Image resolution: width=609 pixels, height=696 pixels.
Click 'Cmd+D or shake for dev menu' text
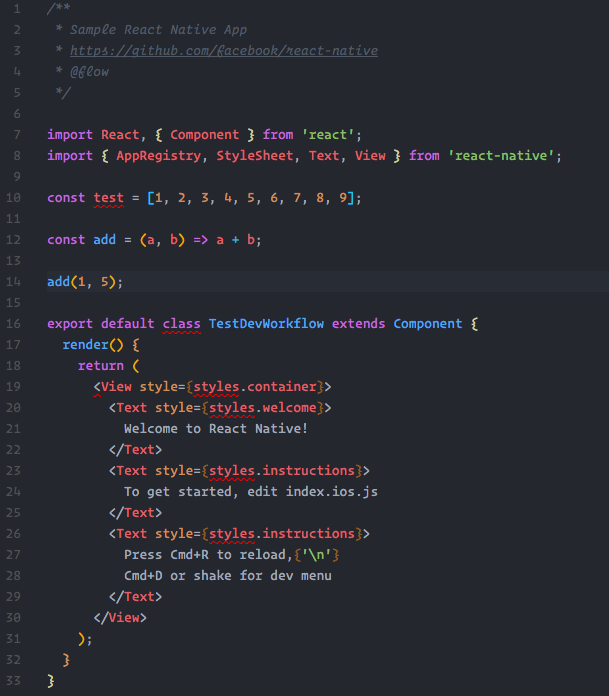pyautogui.click(x=228, y=576)
